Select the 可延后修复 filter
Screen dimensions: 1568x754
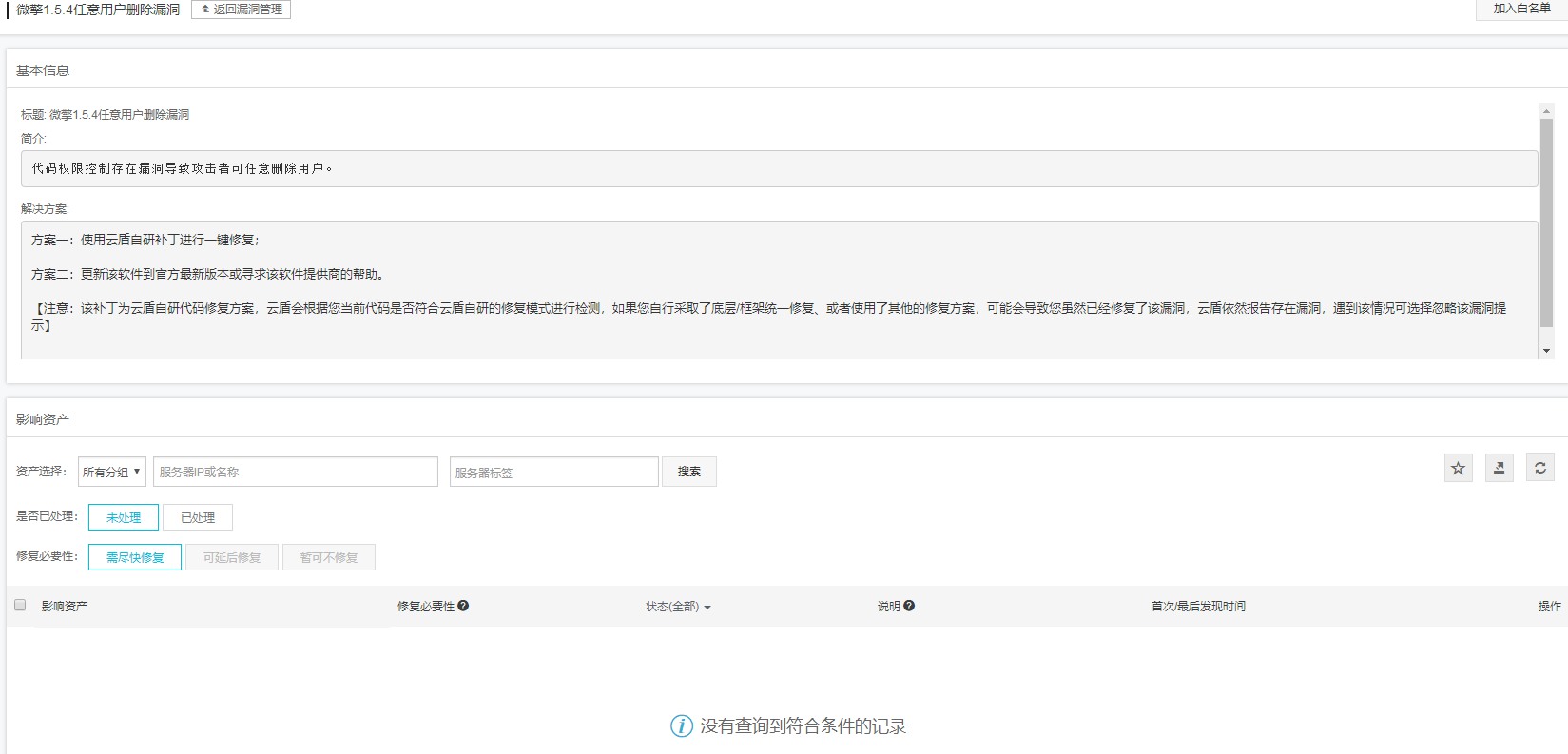[x=232, y=557]
